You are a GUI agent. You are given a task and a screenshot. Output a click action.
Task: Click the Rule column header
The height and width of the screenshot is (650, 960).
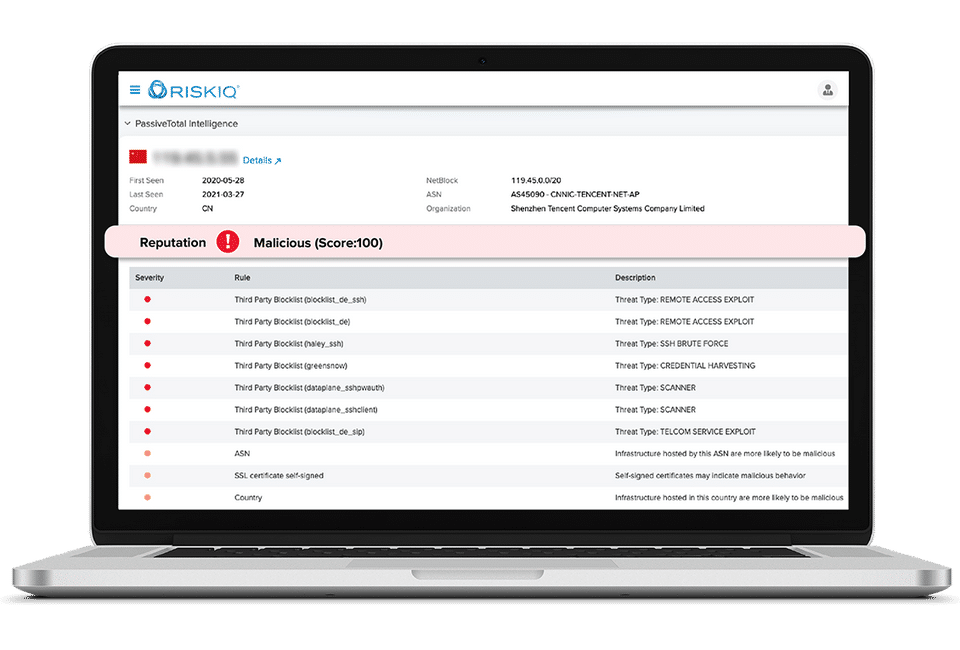[242, 278]
